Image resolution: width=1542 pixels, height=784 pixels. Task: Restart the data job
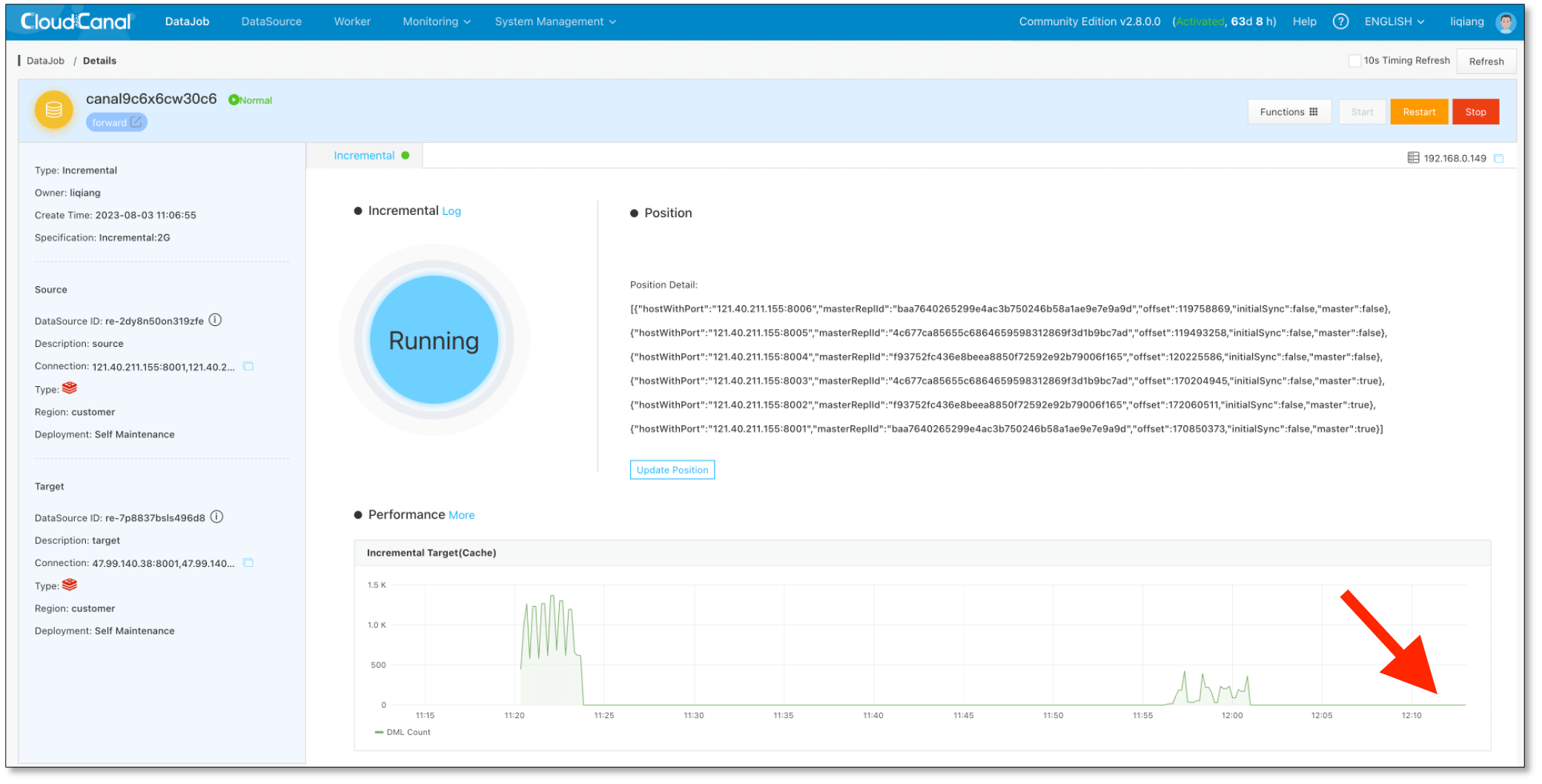pos(1418,111)
